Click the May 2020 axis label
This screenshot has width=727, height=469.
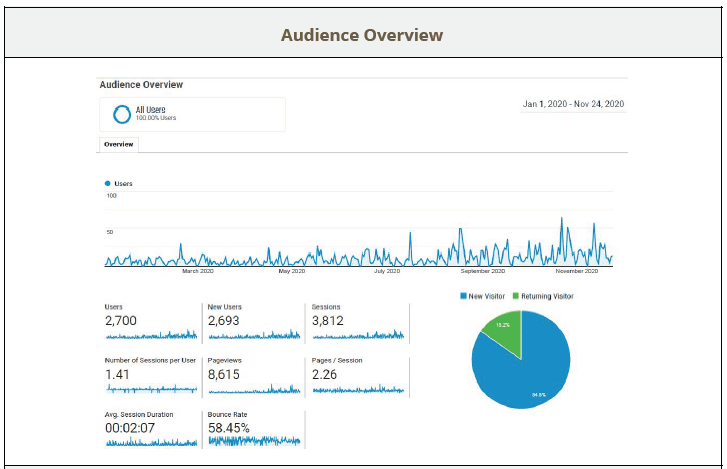coord(292,271)
